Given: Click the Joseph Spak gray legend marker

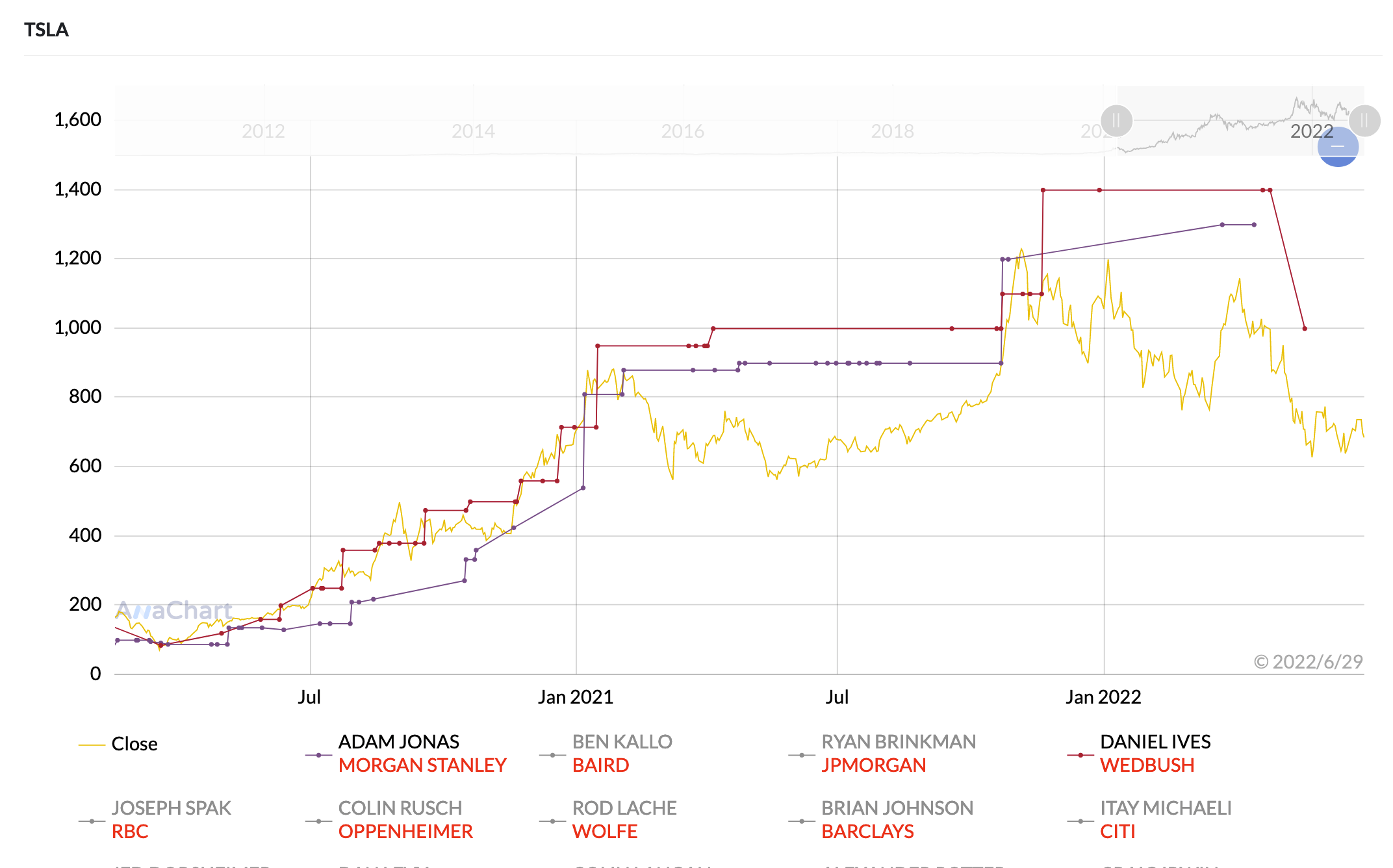Looking at the screenshot, I should pos(92,821).
